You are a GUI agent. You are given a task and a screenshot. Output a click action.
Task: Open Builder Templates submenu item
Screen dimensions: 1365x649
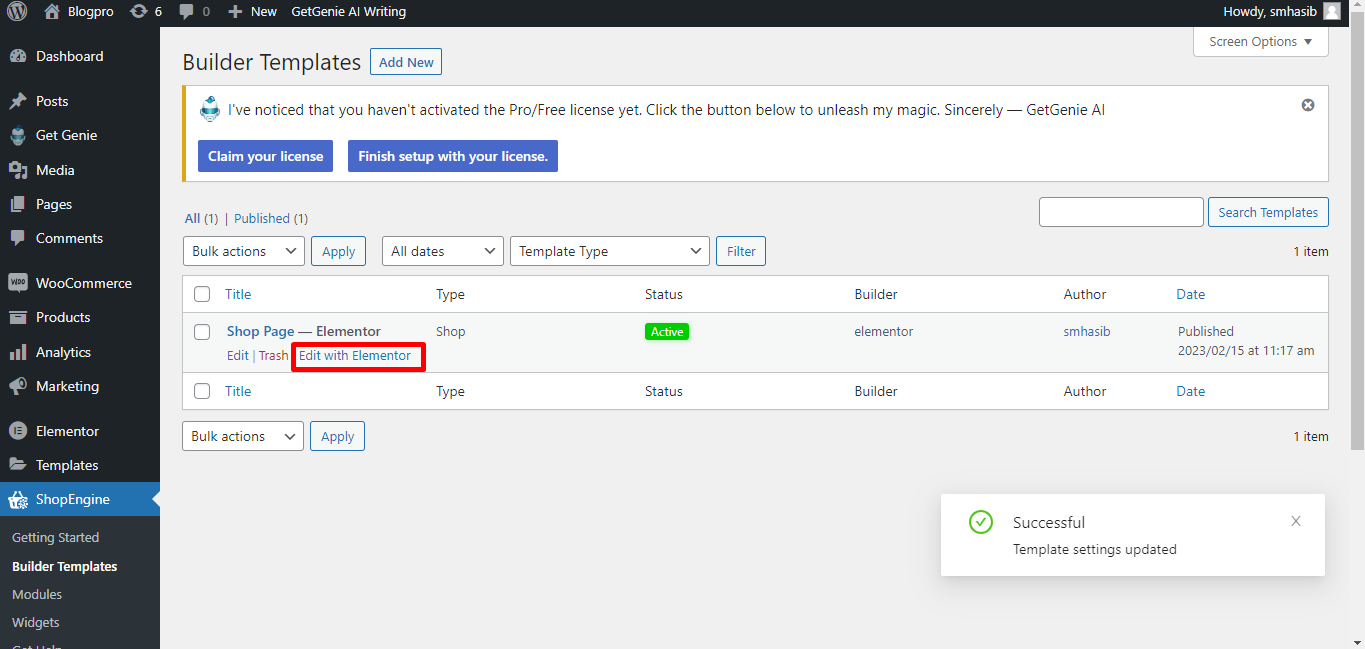65,566
